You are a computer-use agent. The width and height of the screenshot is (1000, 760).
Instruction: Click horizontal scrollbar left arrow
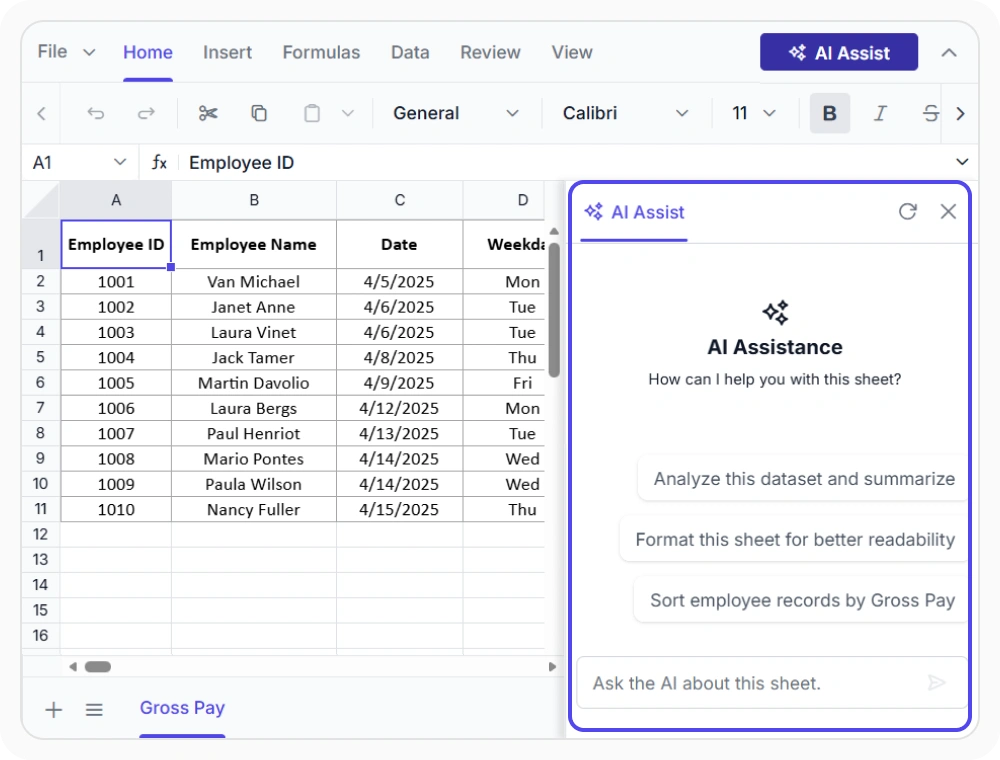click(73, 667)
